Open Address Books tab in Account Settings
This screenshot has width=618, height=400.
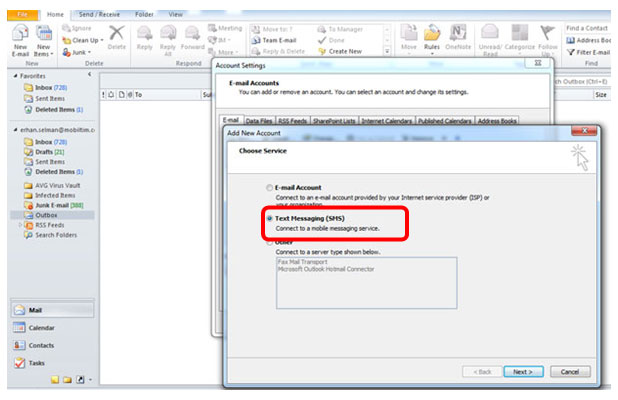pyautogui.click(x=497, y=121)
